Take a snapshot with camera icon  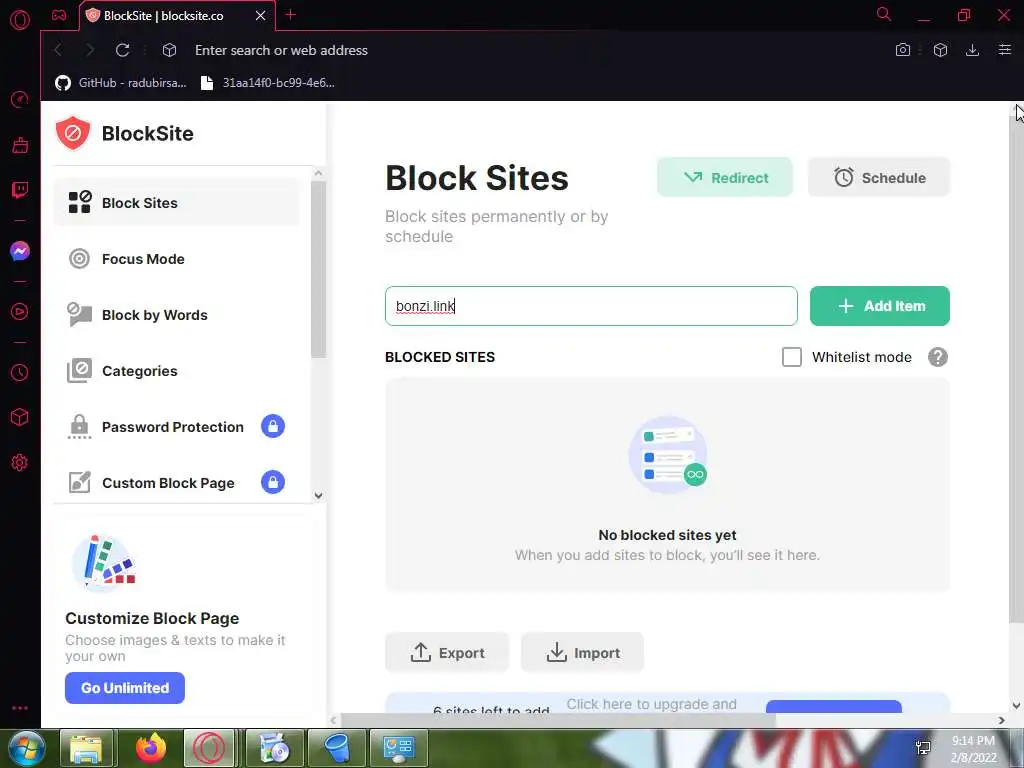click(903, 50)
